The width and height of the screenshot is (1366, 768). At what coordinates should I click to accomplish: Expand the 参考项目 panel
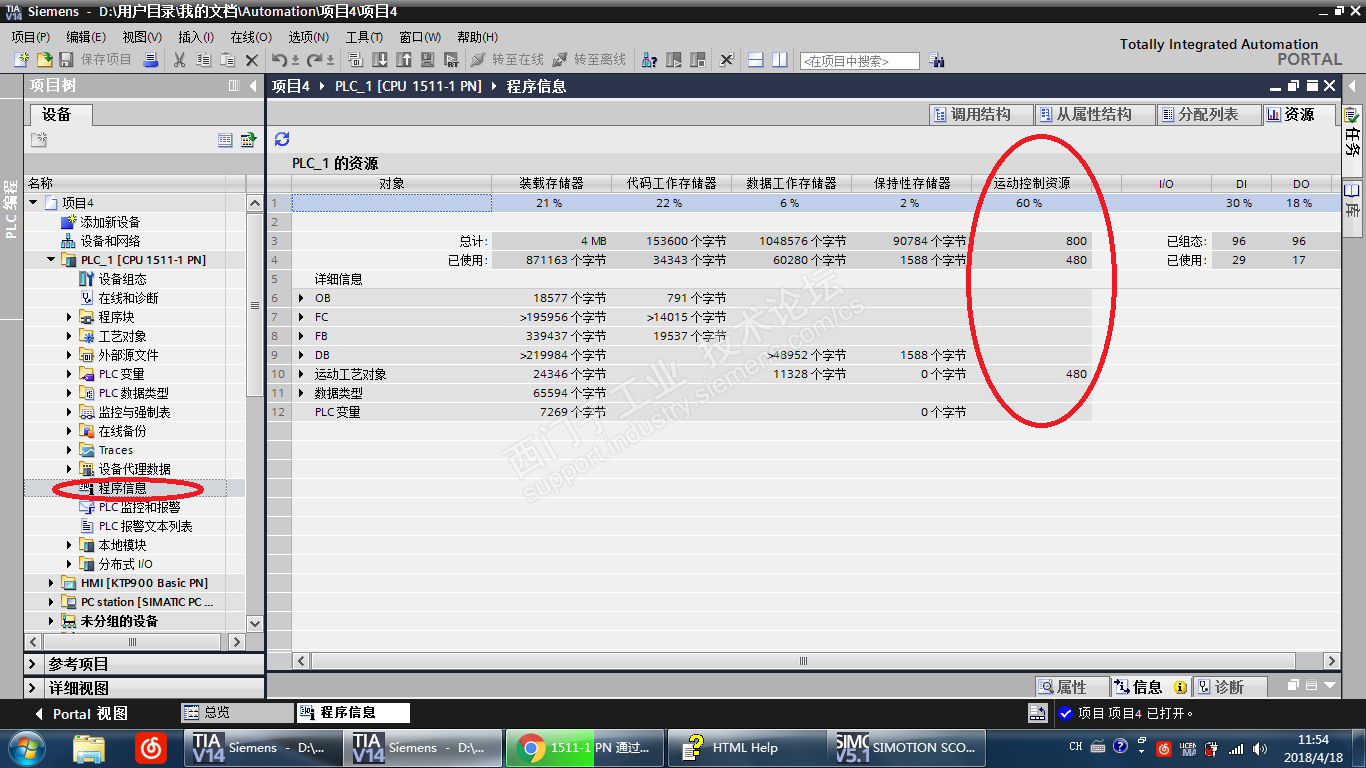tap(34, 664)
